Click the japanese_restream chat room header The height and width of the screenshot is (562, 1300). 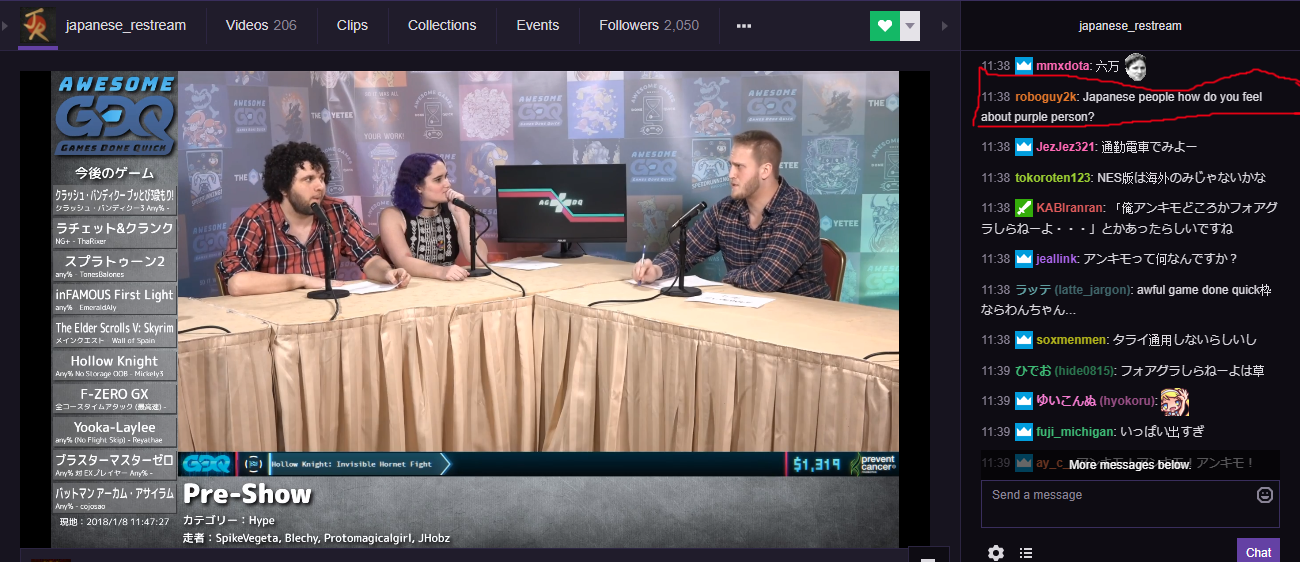pos(1130,26)
